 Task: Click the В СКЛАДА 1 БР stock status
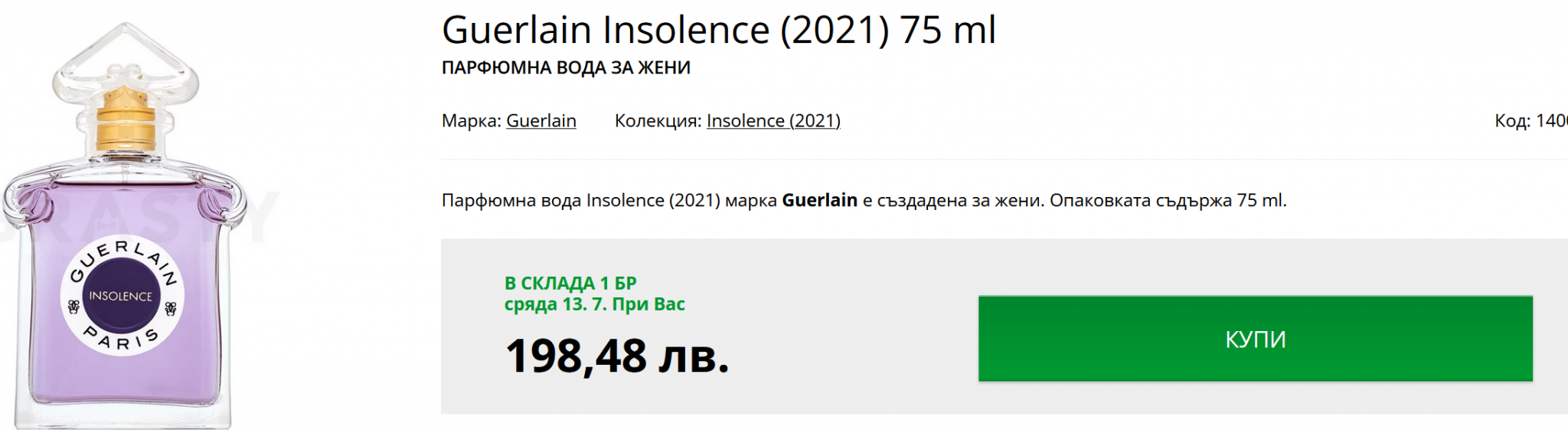[570, 283]
